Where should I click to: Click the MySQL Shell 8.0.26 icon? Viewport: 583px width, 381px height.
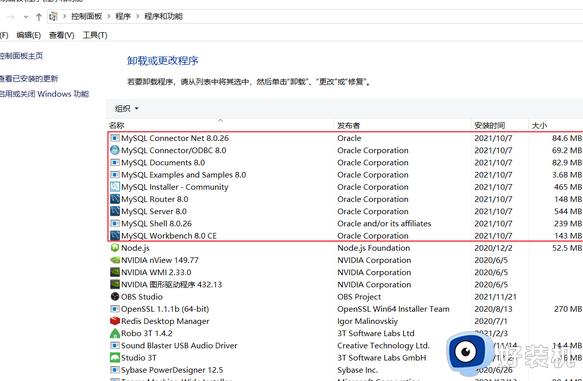(x=115, y=223)
